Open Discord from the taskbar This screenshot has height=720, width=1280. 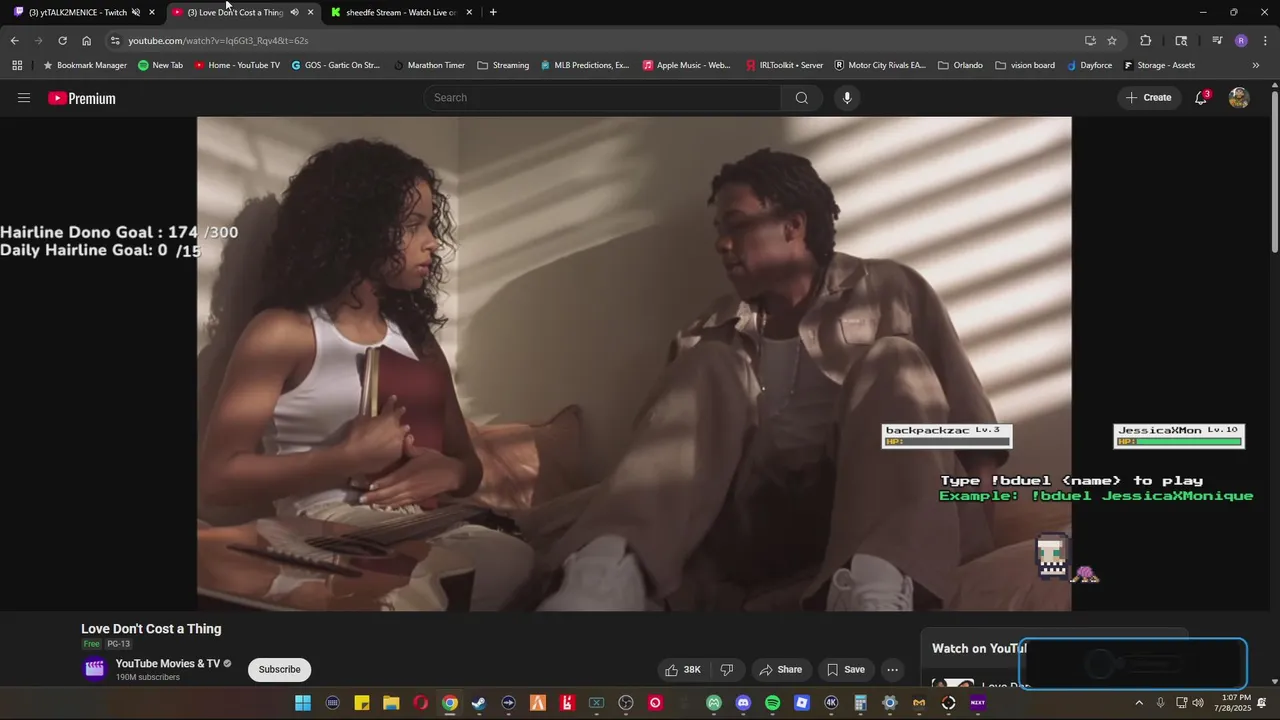(x=743, y=703)
